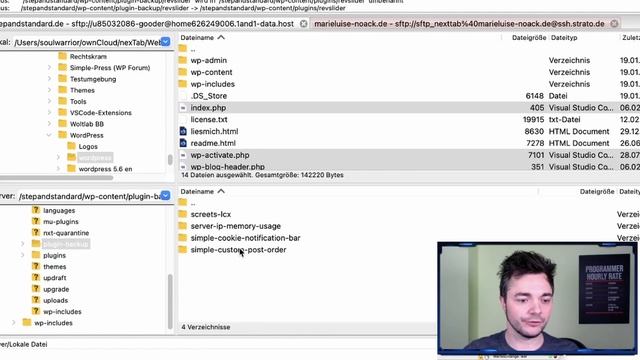Click the local tree horizontal scrollbar
The image size is (640, 360).
tap(56, 178)
